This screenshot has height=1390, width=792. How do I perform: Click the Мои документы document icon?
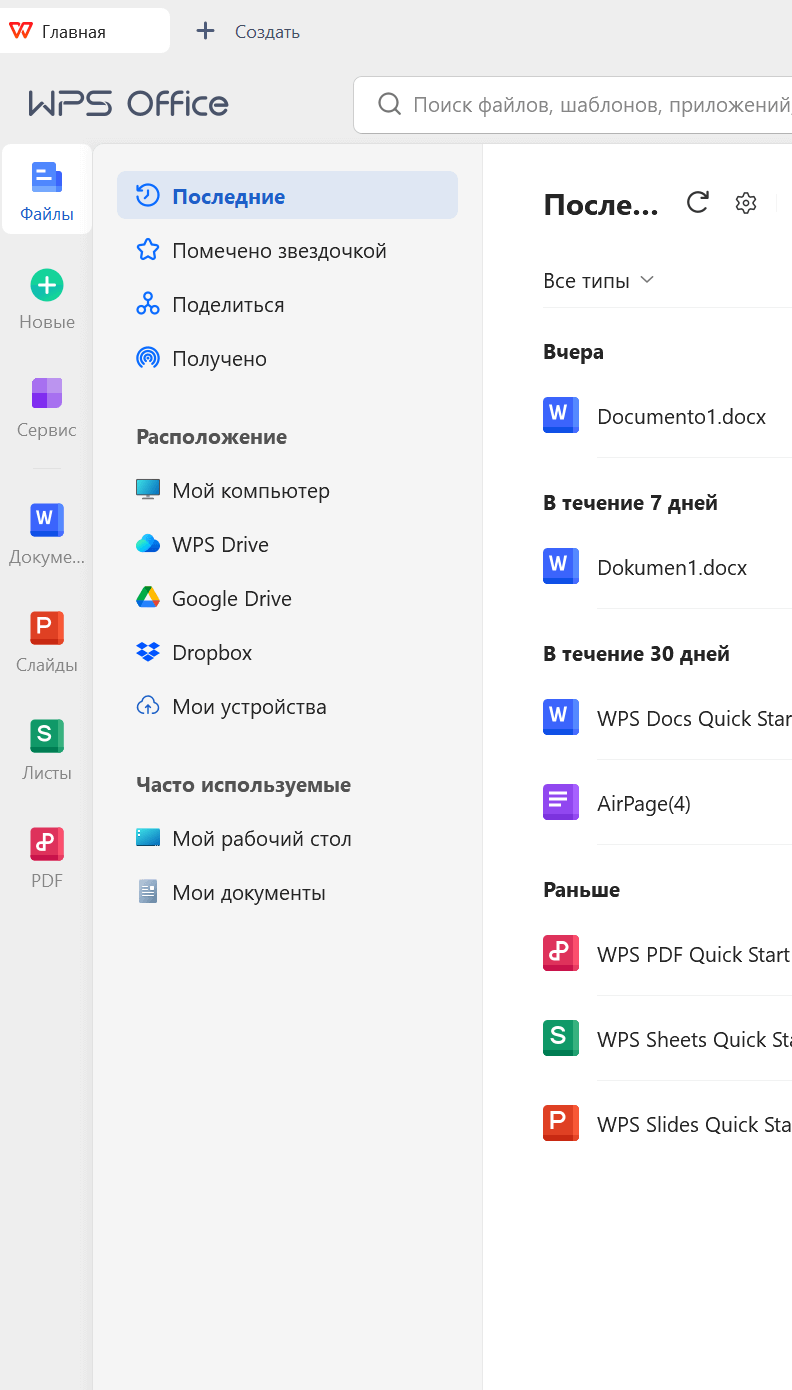[x=148, y=892]
